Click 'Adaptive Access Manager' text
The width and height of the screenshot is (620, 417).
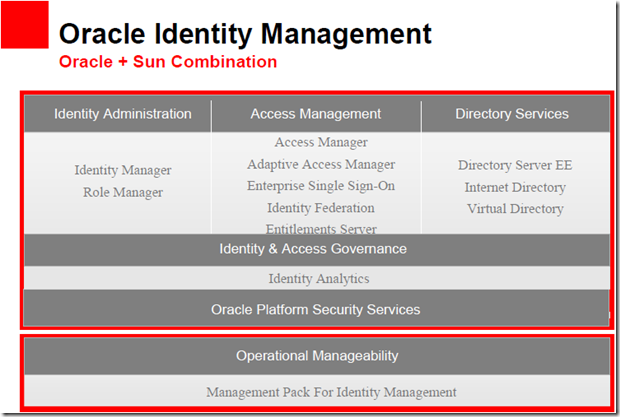(x=321, y=164)
